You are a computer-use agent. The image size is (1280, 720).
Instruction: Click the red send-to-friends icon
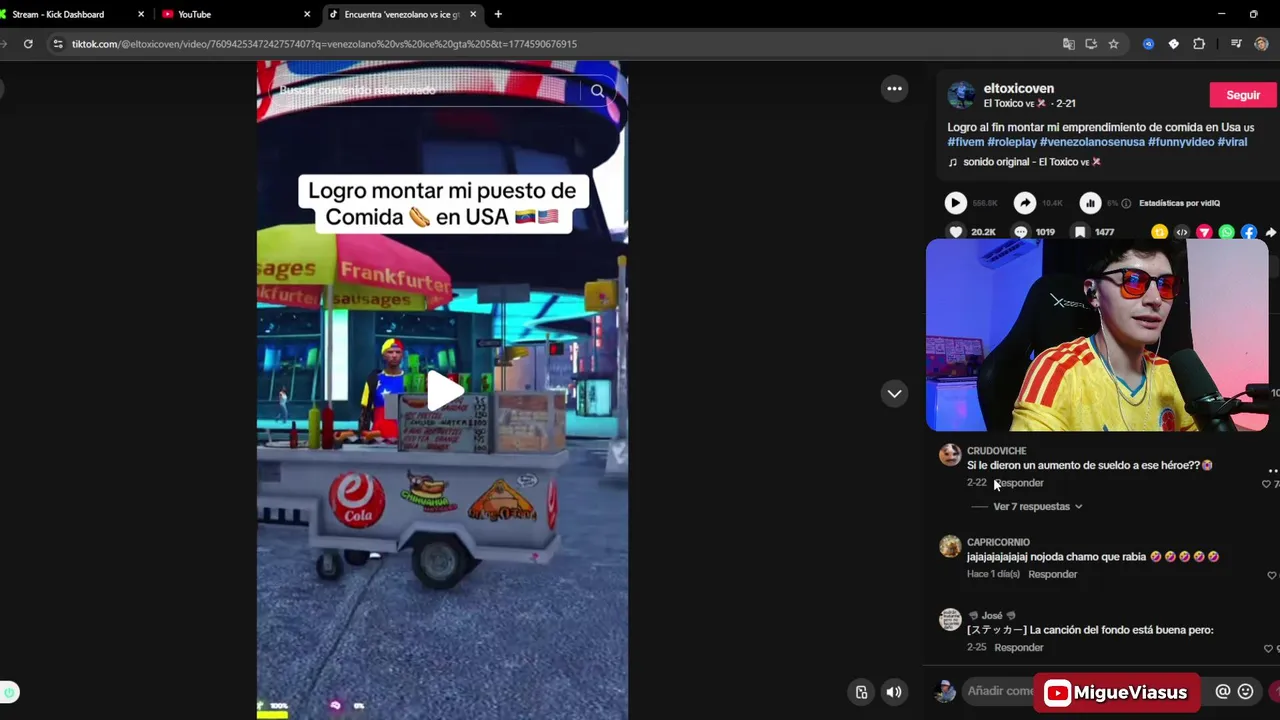click(x=1204, y=232)
